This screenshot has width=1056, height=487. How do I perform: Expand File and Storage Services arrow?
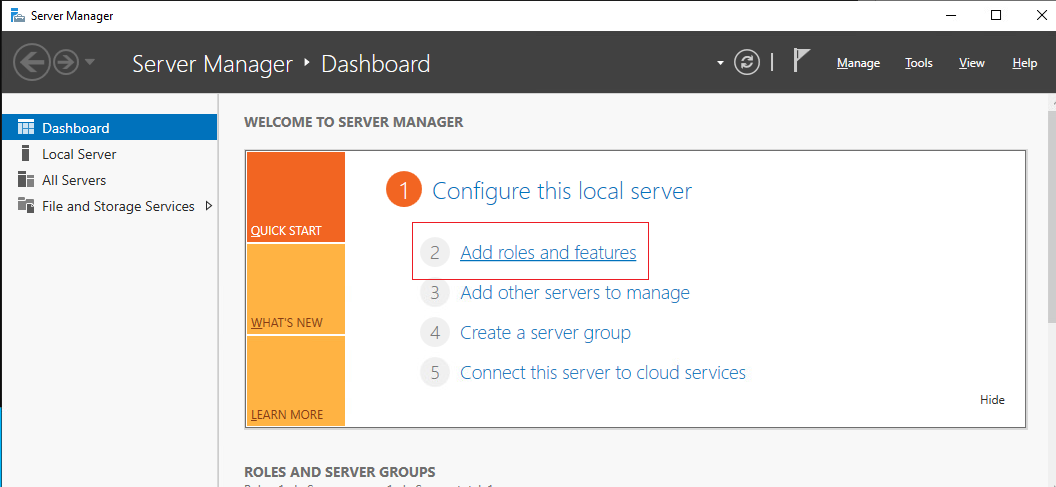click(x=208, y=206)
